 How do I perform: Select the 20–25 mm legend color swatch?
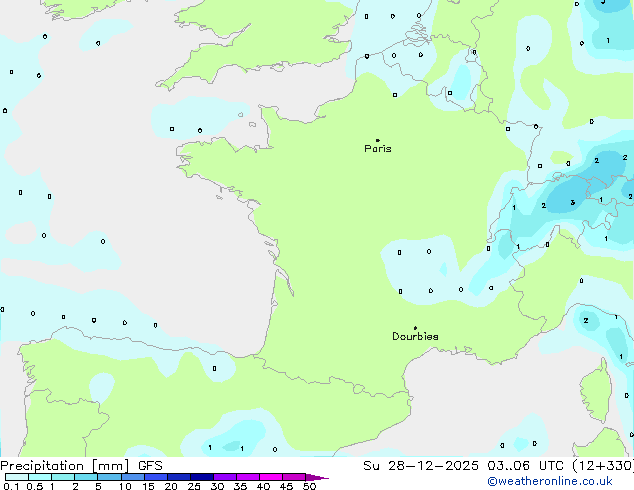pos(179,477)
